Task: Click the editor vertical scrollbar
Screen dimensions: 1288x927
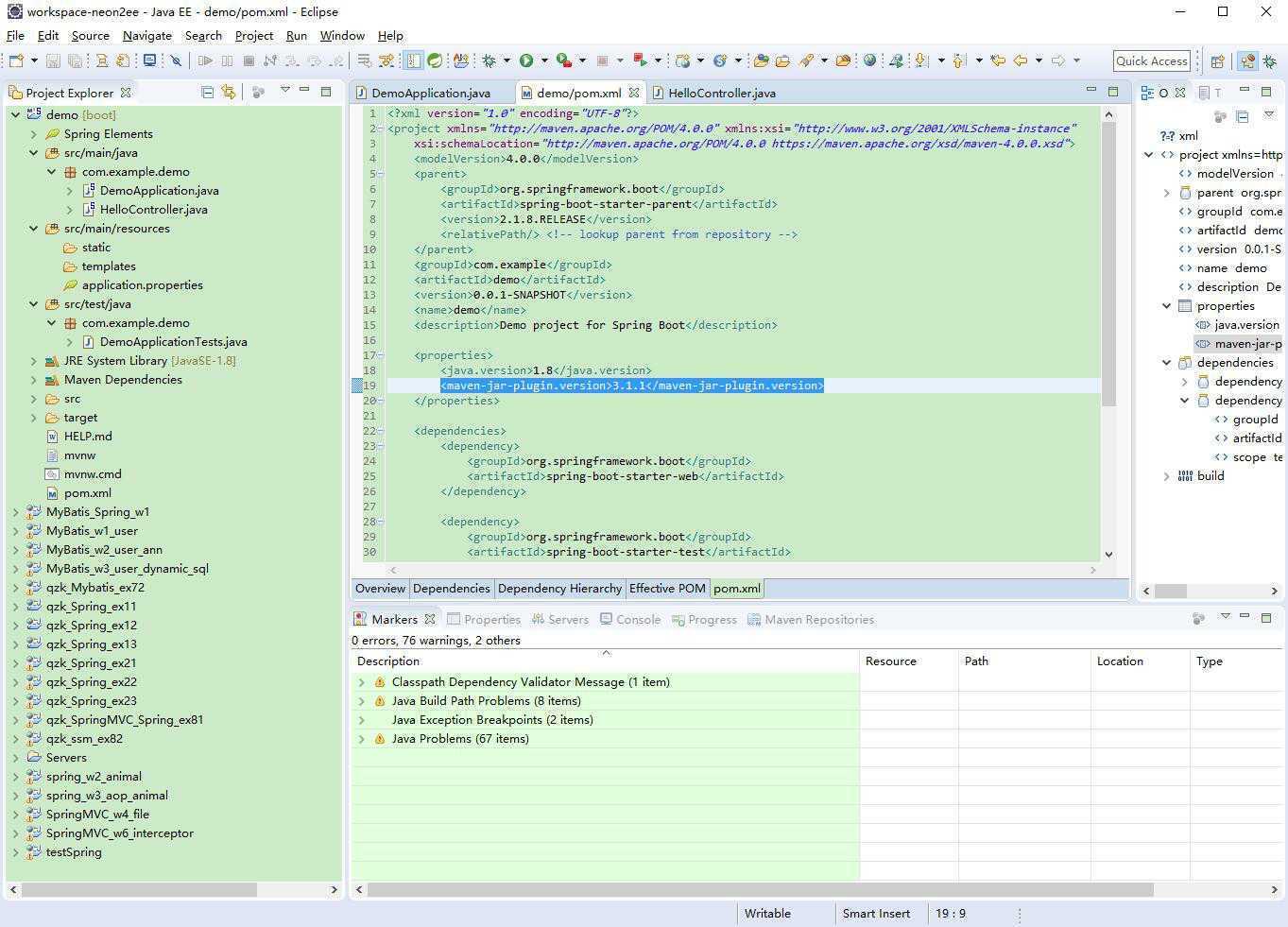Action: click(x=1108, y=265)
